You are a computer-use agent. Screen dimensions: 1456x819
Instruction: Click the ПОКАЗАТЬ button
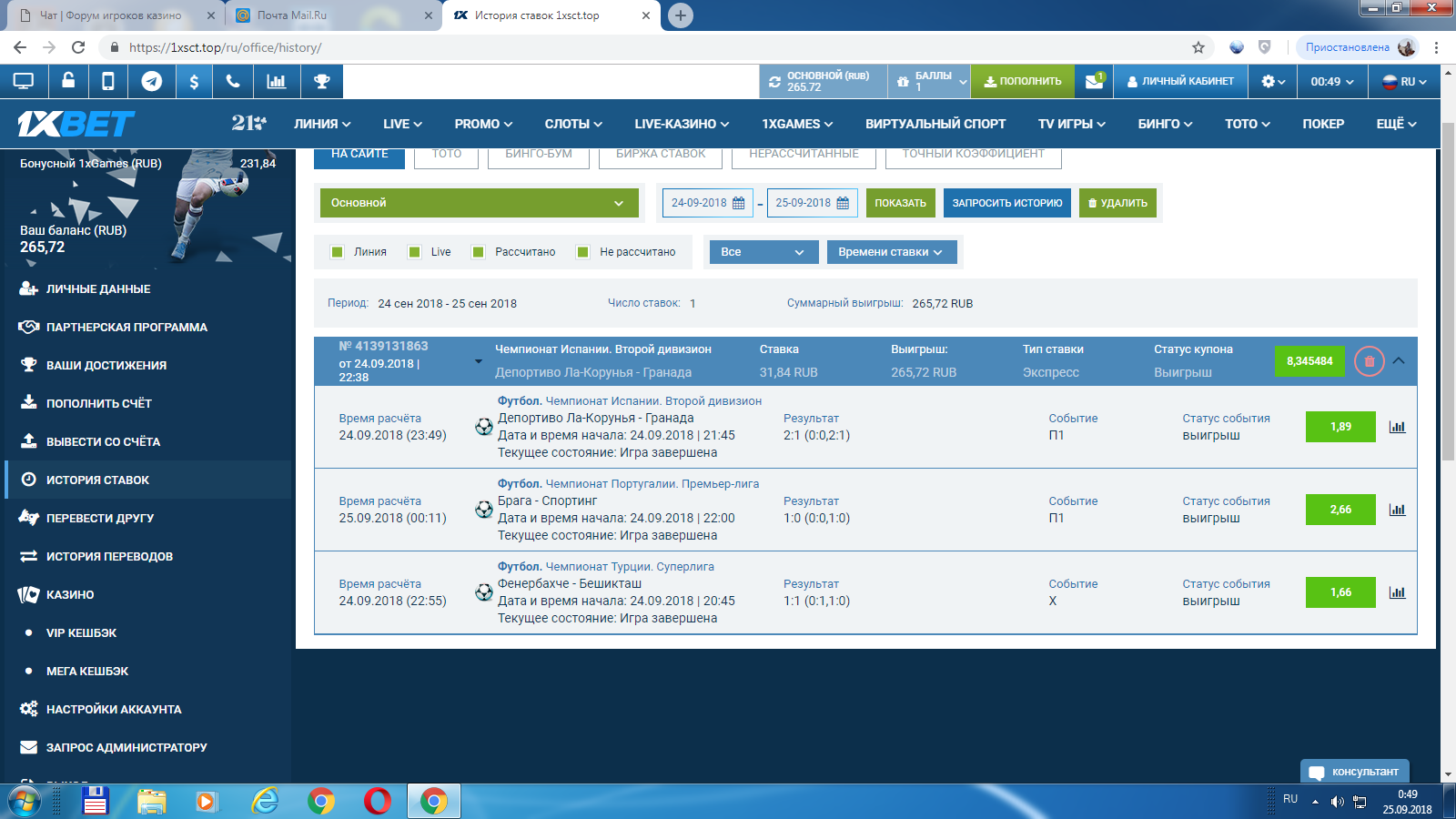click(x=900, y=203)
